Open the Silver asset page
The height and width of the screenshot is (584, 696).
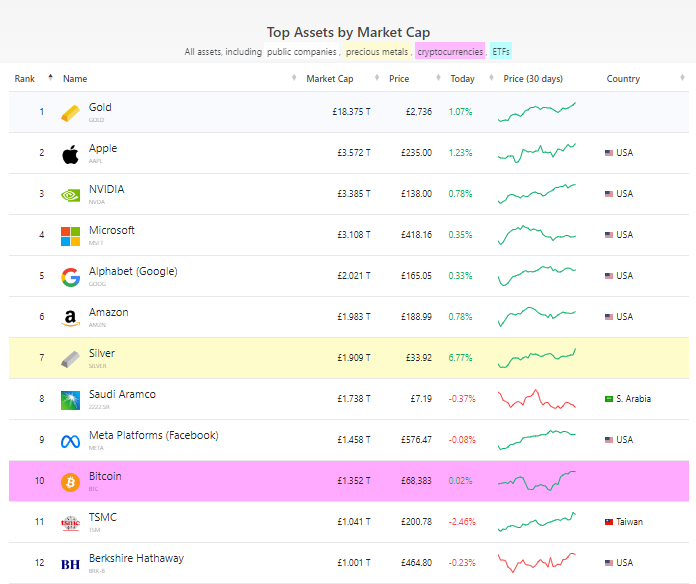(102, 353)
